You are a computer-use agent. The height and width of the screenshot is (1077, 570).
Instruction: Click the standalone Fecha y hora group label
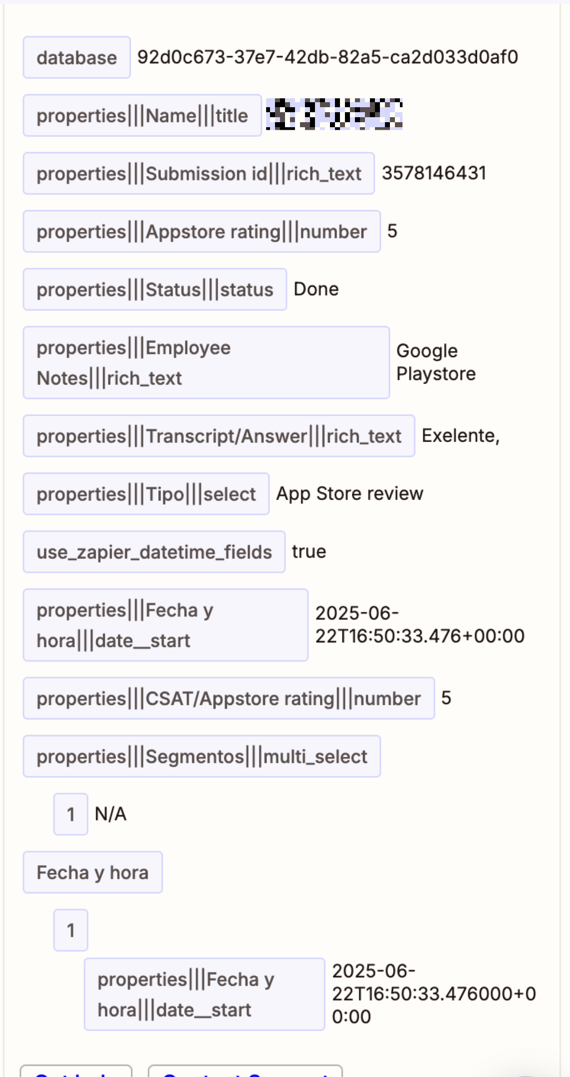(93, 872)
